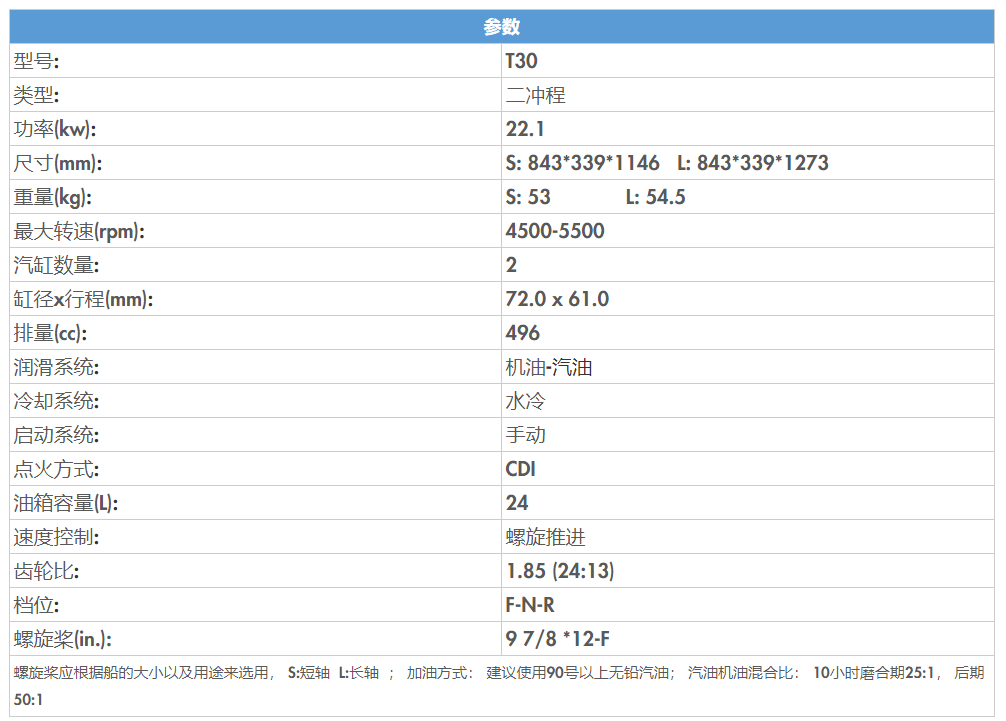
Task: Select the 二冲程 type value
Action: [x=536, y=95]
